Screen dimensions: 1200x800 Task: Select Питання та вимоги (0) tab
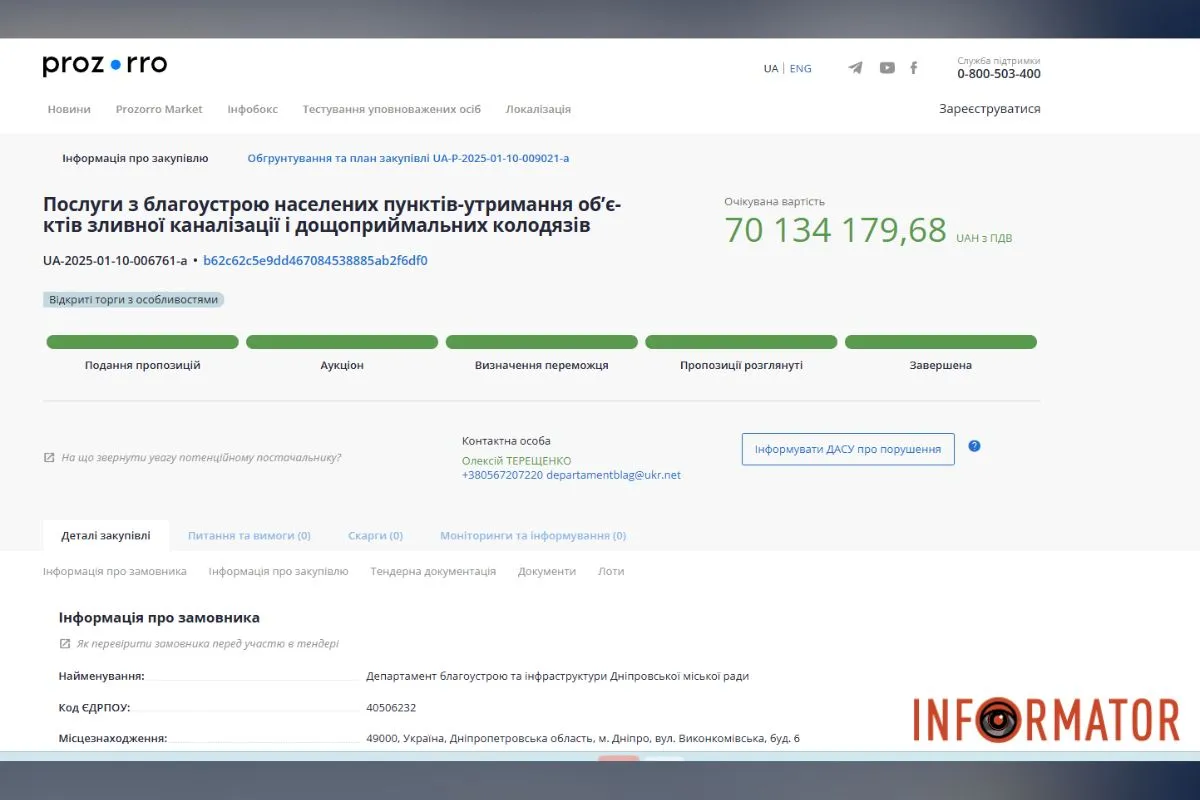249,536
